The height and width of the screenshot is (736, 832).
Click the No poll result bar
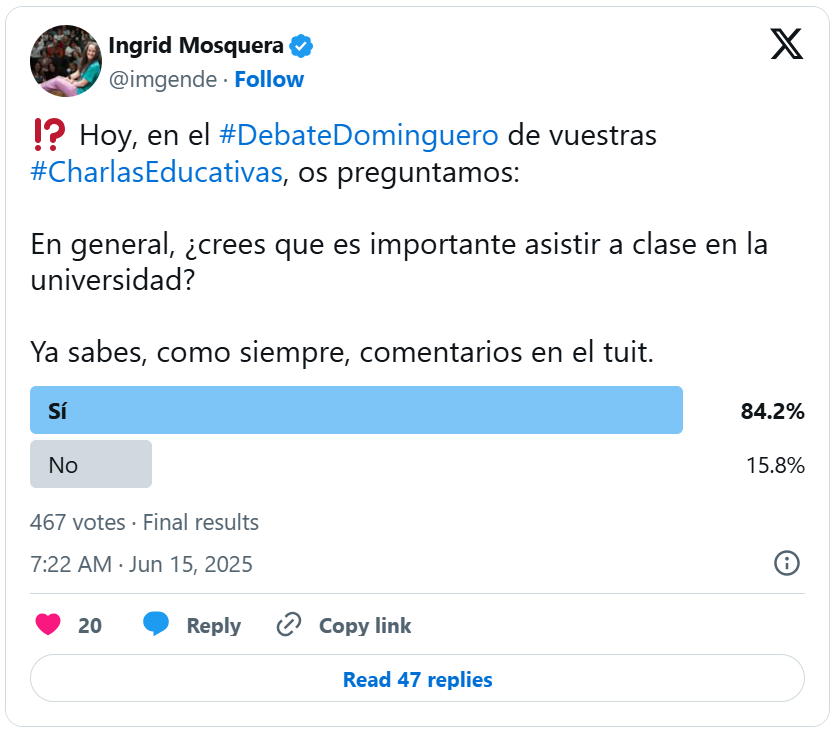[x=91, y=464]
